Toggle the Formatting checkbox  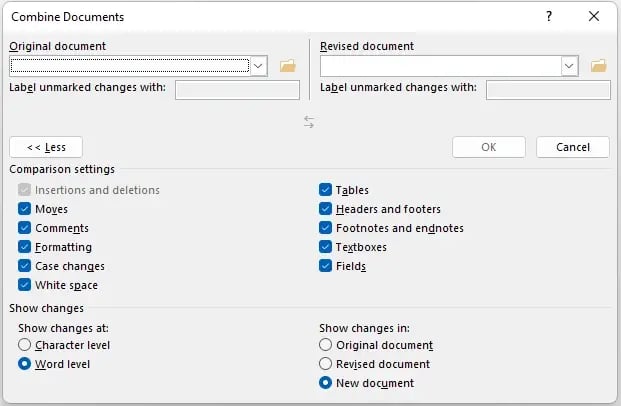pos(24,247)
